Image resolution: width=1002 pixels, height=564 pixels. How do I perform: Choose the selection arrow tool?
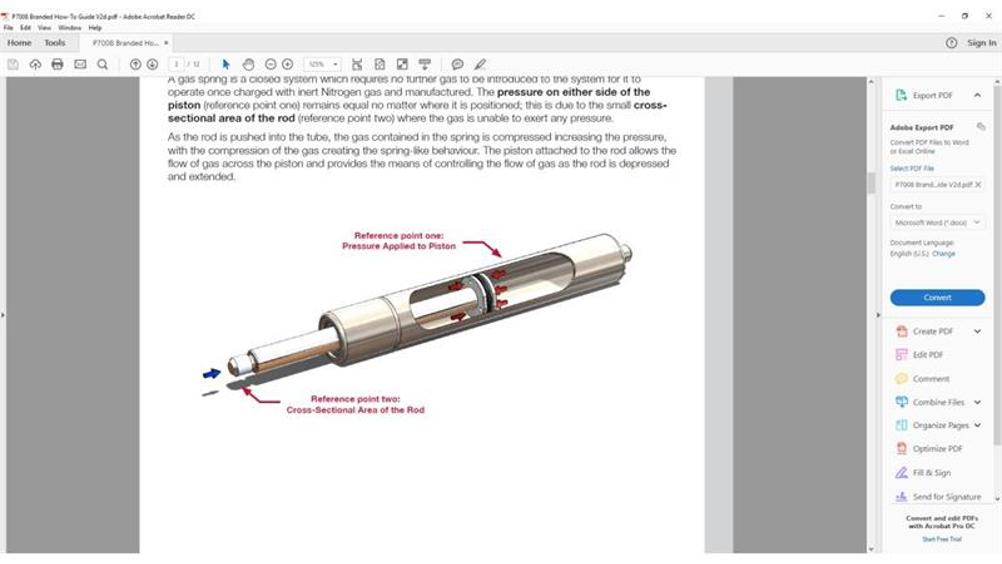point(226,65)
